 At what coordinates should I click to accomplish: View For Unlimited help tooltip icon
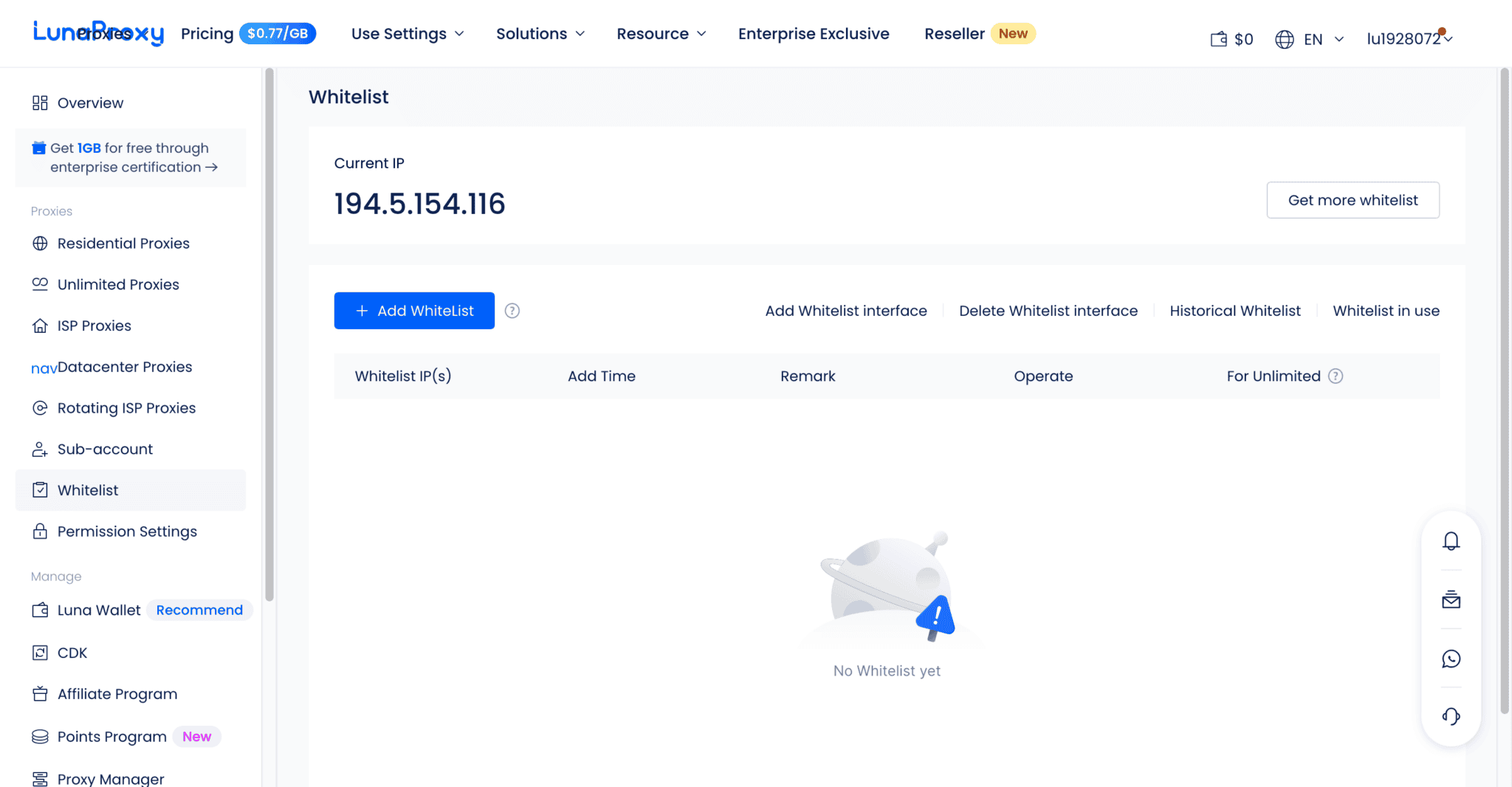[1336, 376]
